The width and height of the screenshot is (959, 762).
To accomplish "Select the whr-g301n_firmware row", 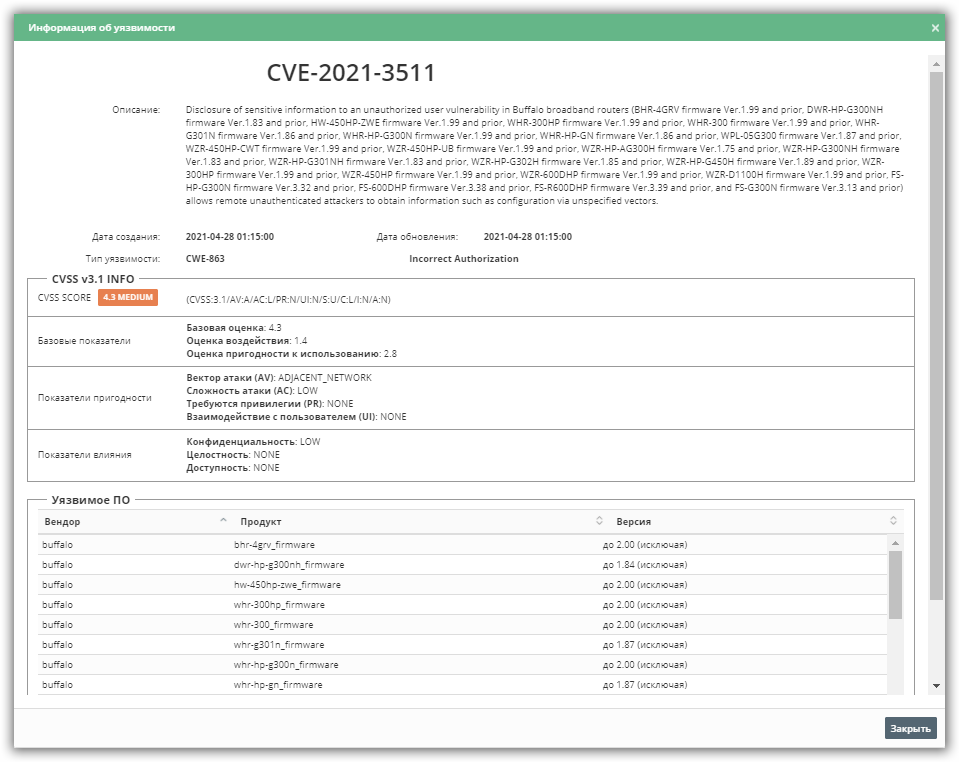I will click(x=462, y=645).
